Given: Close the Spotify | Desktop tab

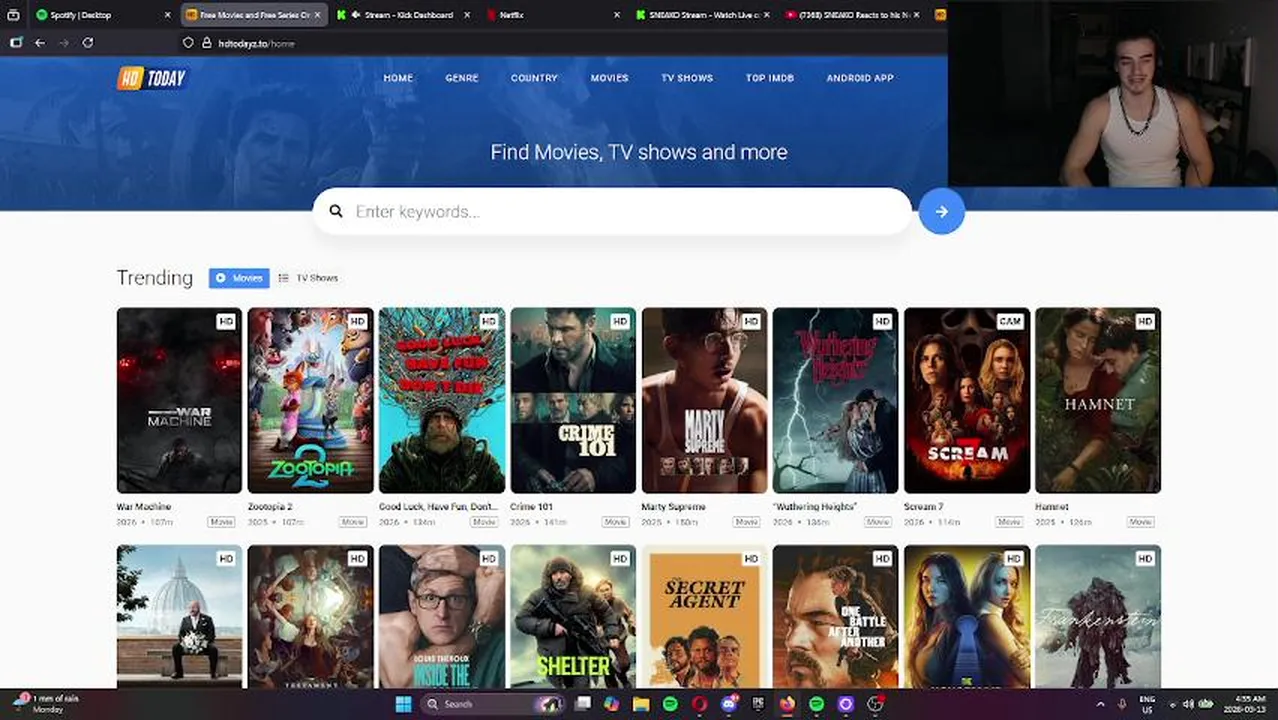Looking at the screenshot, I should point(168,15).
